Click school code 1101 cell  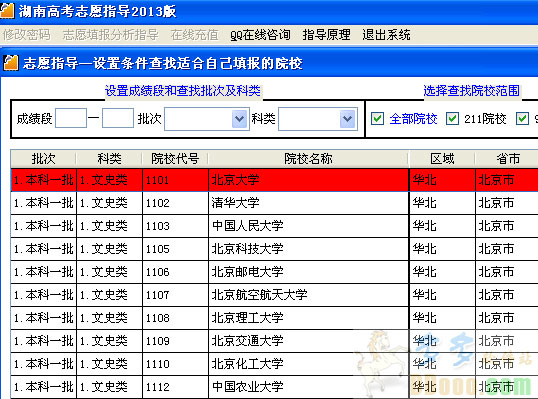(x=175, y=180)
